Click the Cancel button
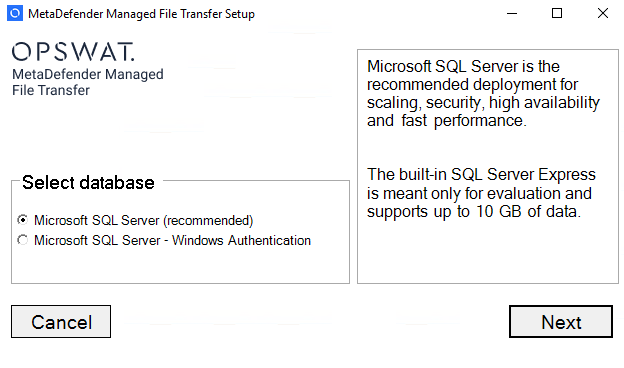Image resolution: width=624 pixels, height=368 pixels. pos(61,321)
